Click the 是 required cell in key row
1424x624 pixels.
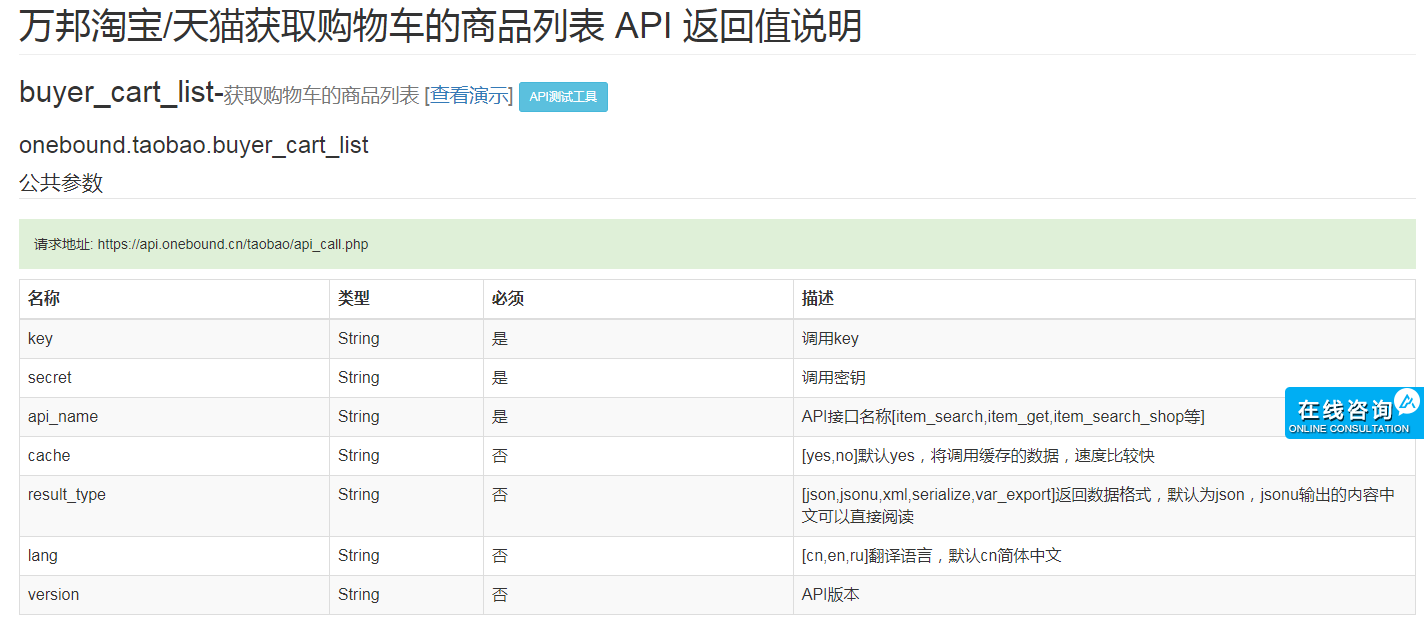(638, 339)
